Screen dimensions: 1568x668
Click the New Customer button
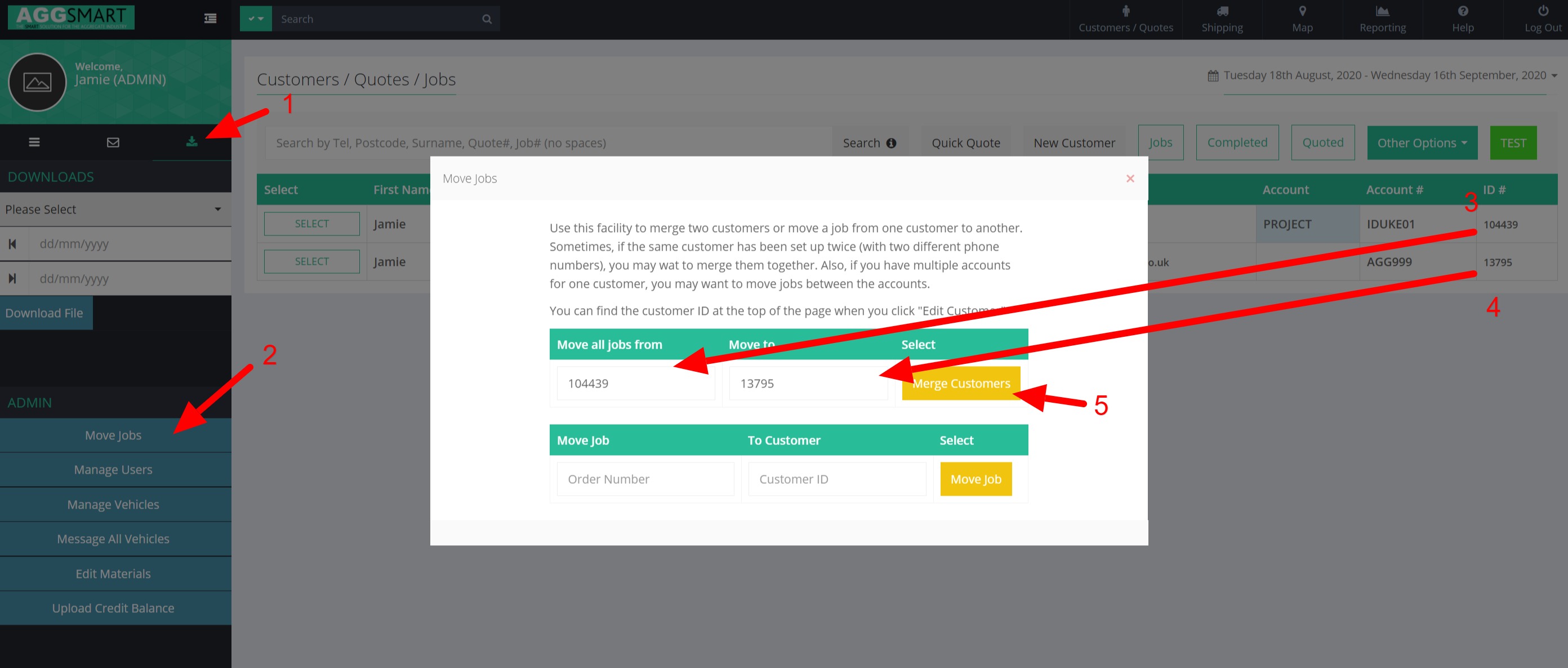pos(1073,143)
